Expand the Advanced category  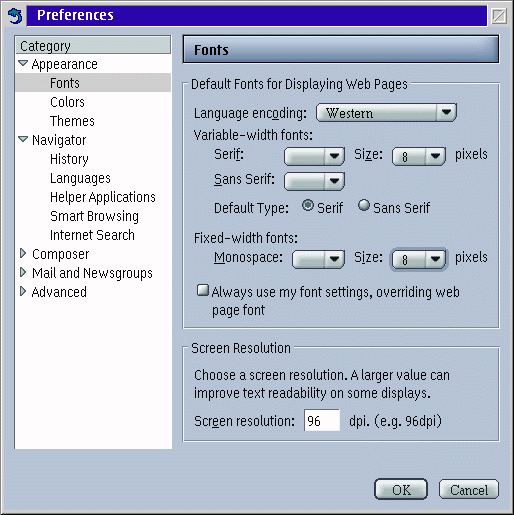point(23,291)
